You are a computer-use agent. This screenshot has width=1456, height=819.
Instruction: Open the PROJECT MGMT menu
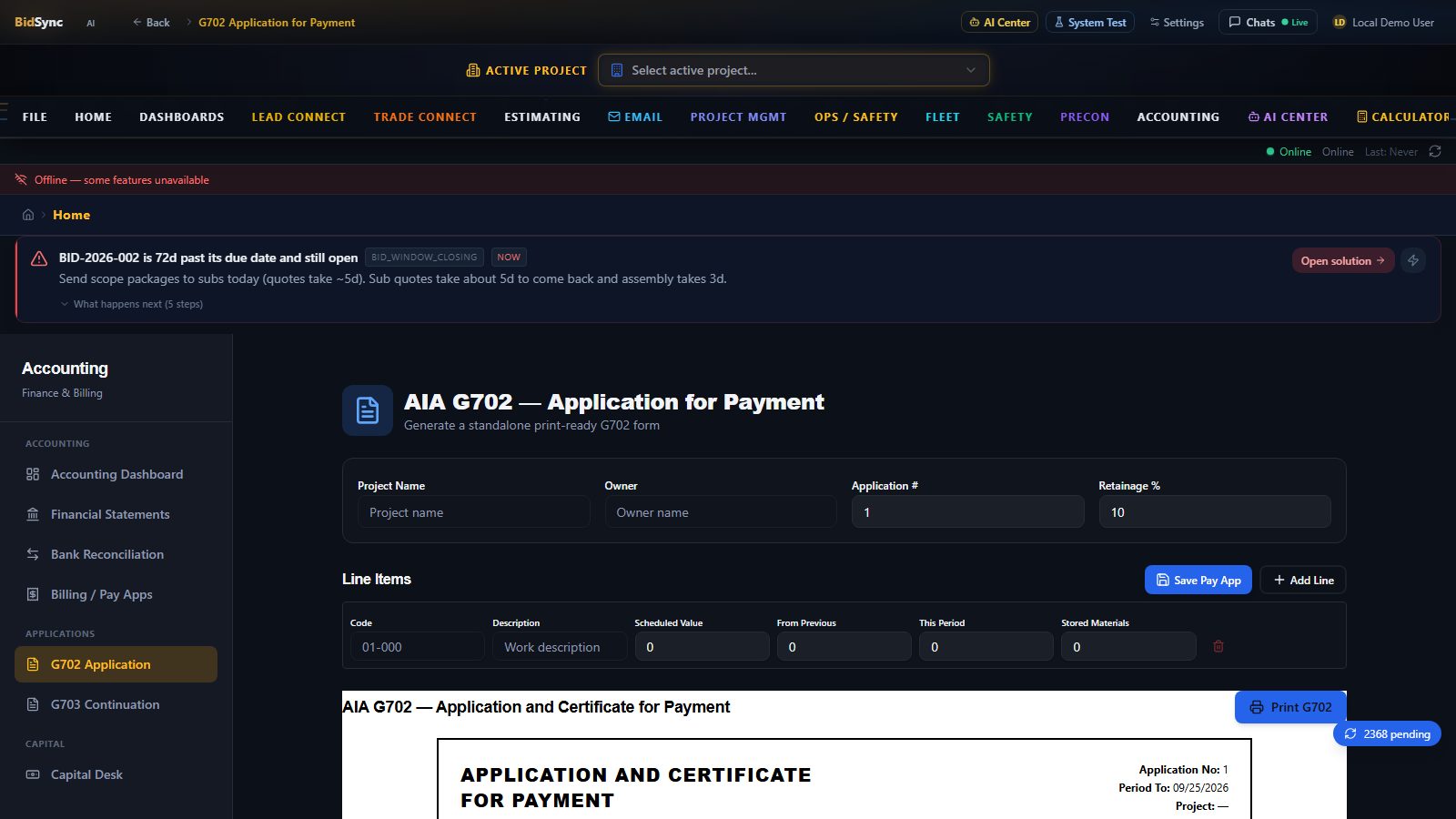coord(738,116)
